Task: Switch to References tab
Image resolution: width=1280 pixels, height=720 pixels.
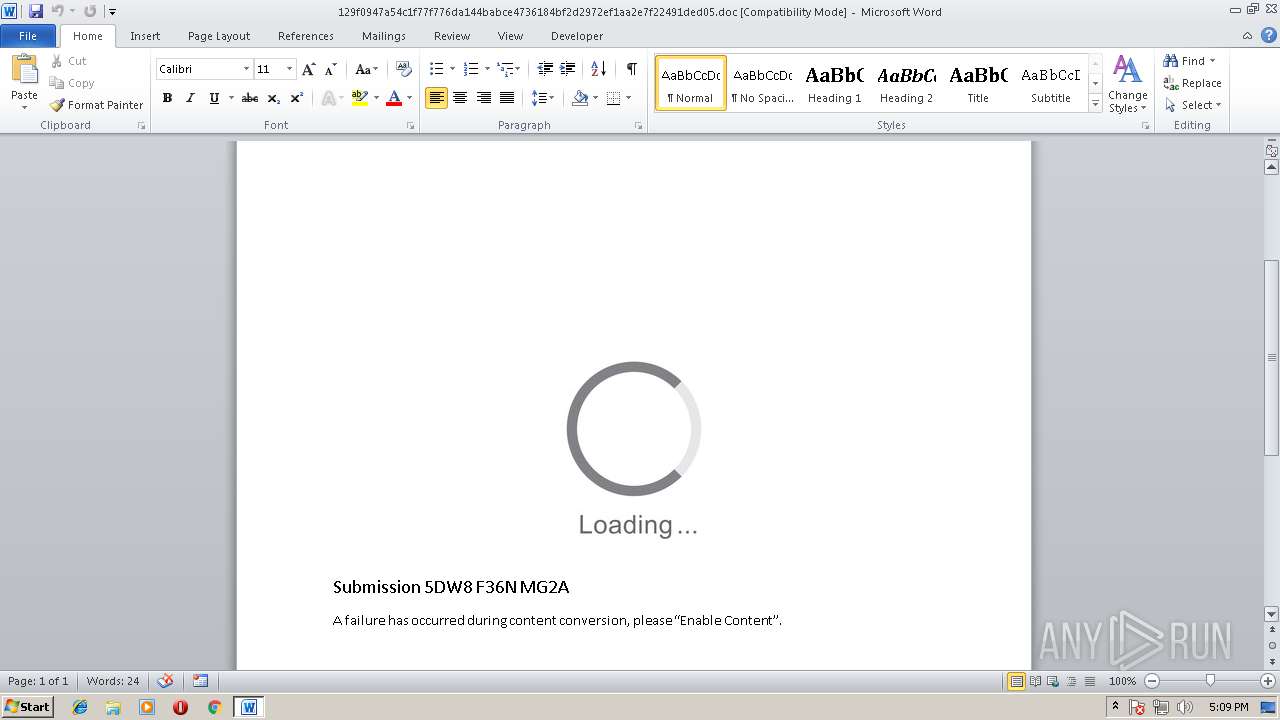Action: click(x=306, y=36)
